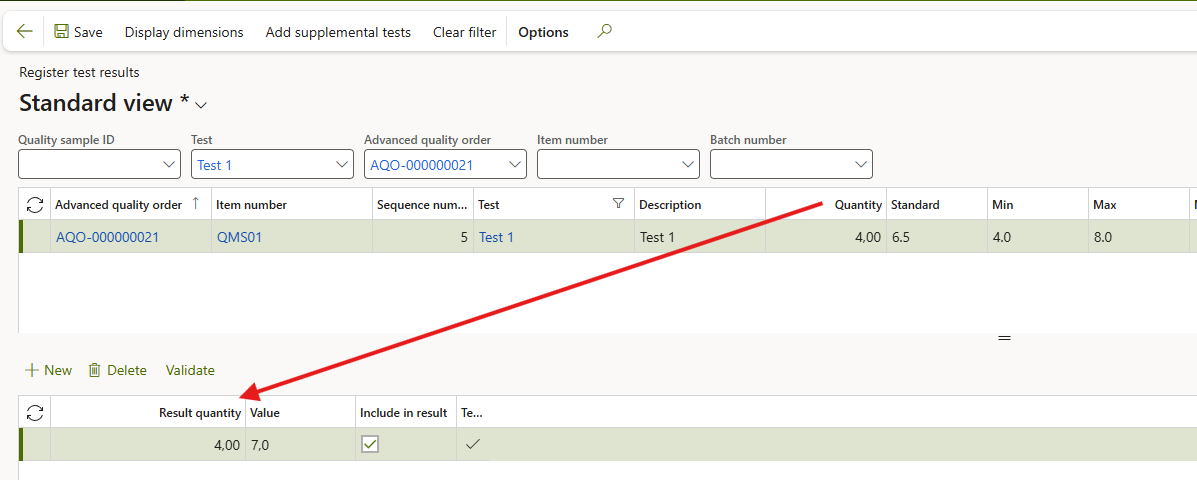Expand the Batch number dropdown
Image resolution: width=1197 pixels, height=480 pixels.
861,165
